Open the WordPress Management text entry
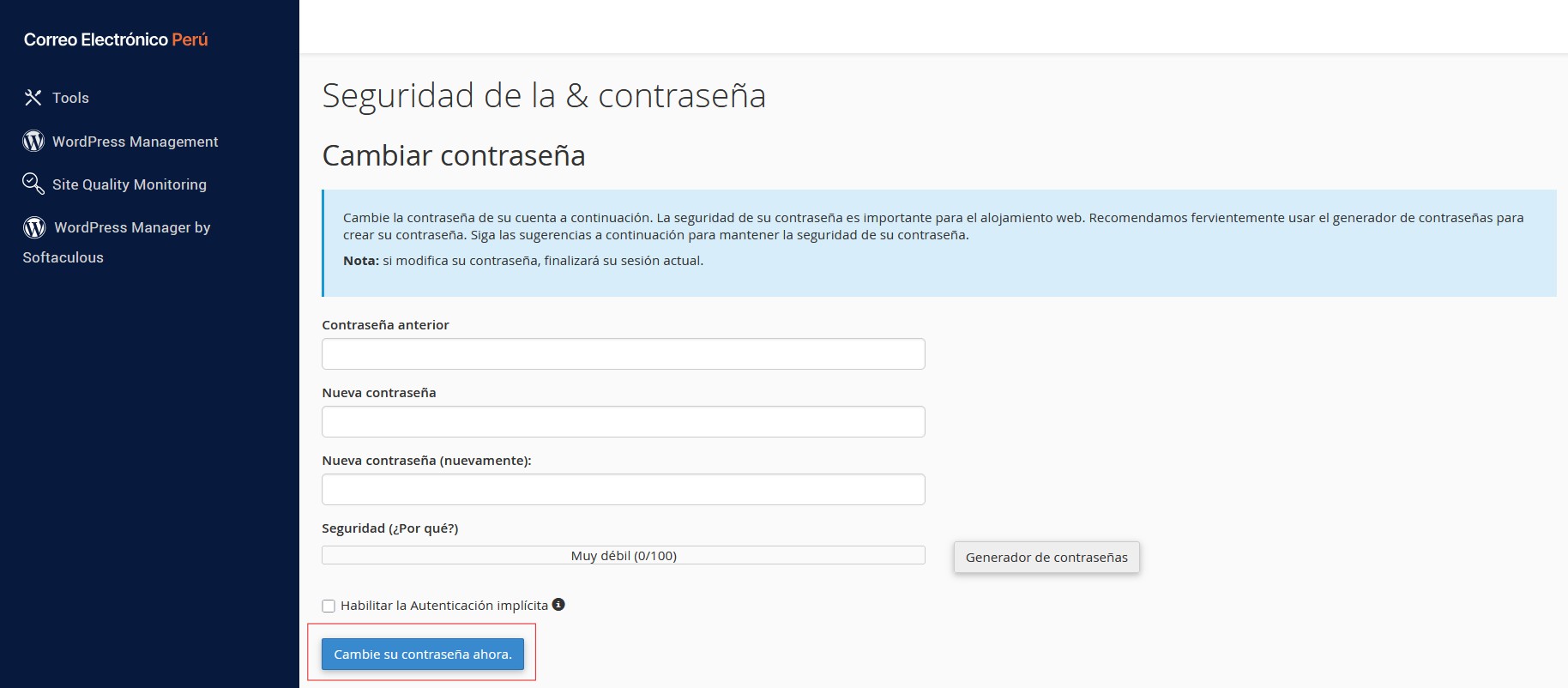 (x=135, y=142)
